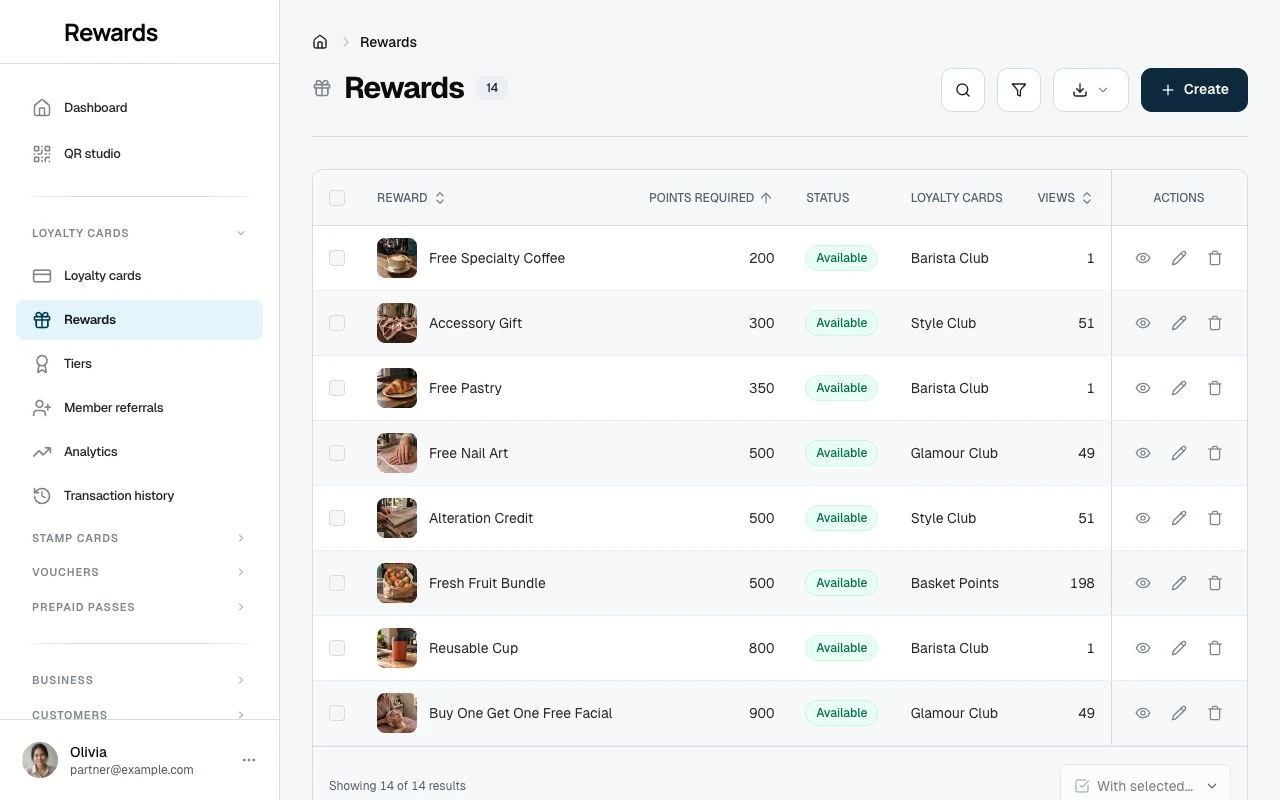Edit the Reusable Cup reward
Screen dimensions: 1280x800
click(1179, 648)
